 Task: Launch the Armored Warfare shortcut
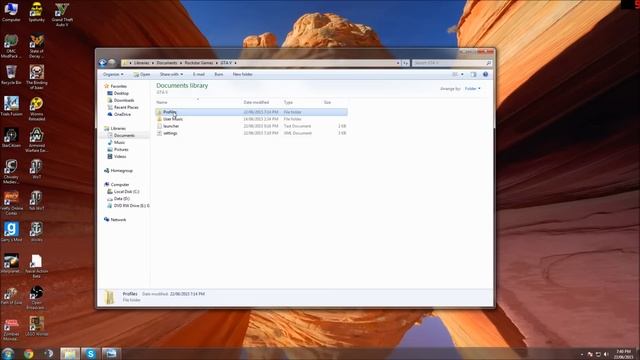point(36,140)
